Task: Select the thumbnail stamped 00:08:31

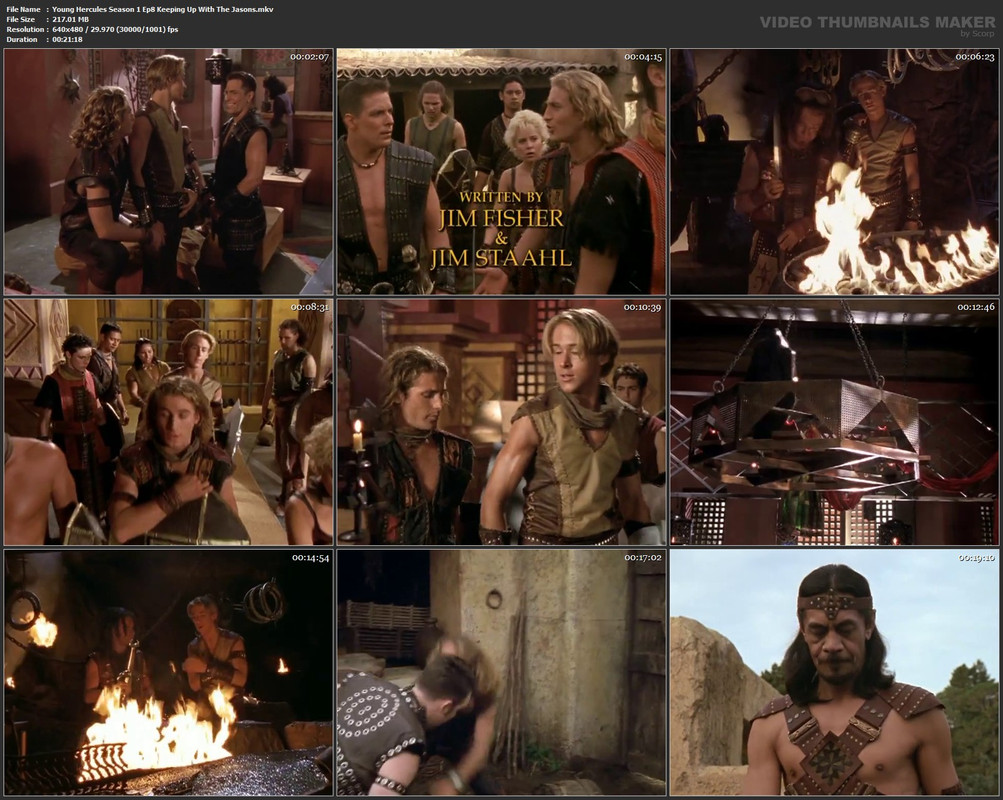Action: click(x=168, y=422)
